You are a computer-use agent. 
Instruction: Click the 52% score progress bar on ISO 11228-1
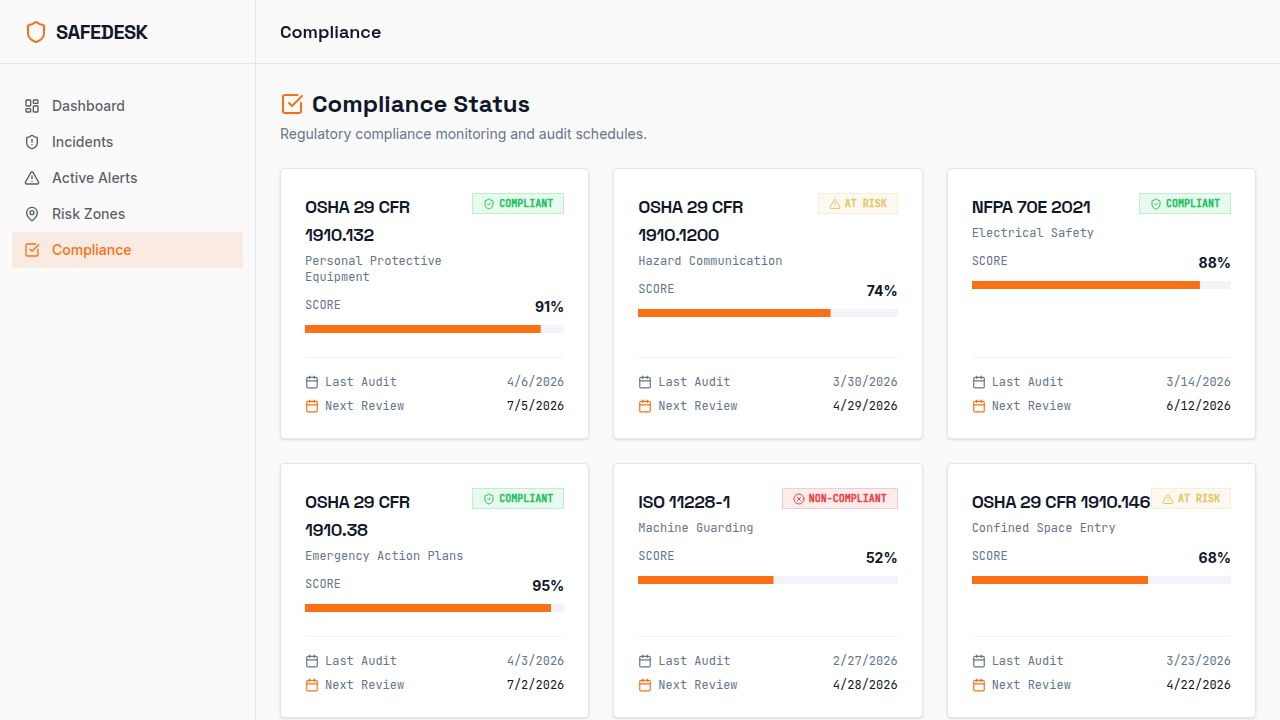(767, 580)
